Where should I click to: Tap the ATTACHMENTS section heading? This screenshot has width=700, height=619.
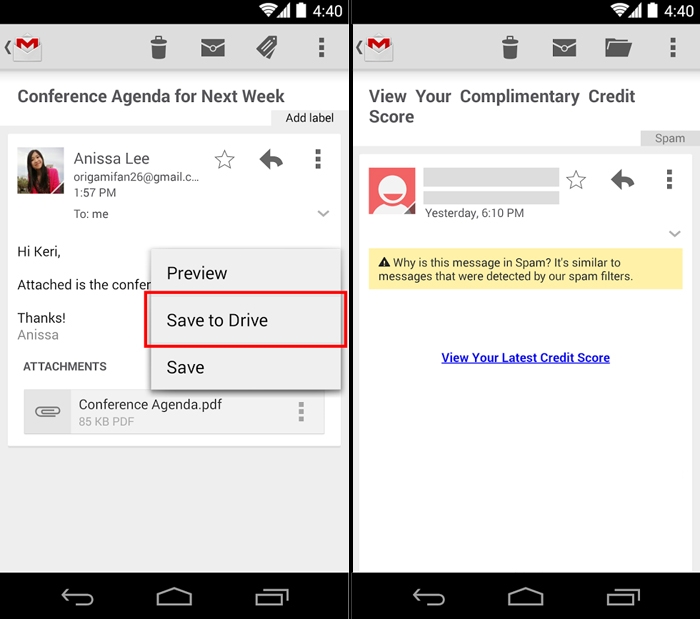click(65, 366)
